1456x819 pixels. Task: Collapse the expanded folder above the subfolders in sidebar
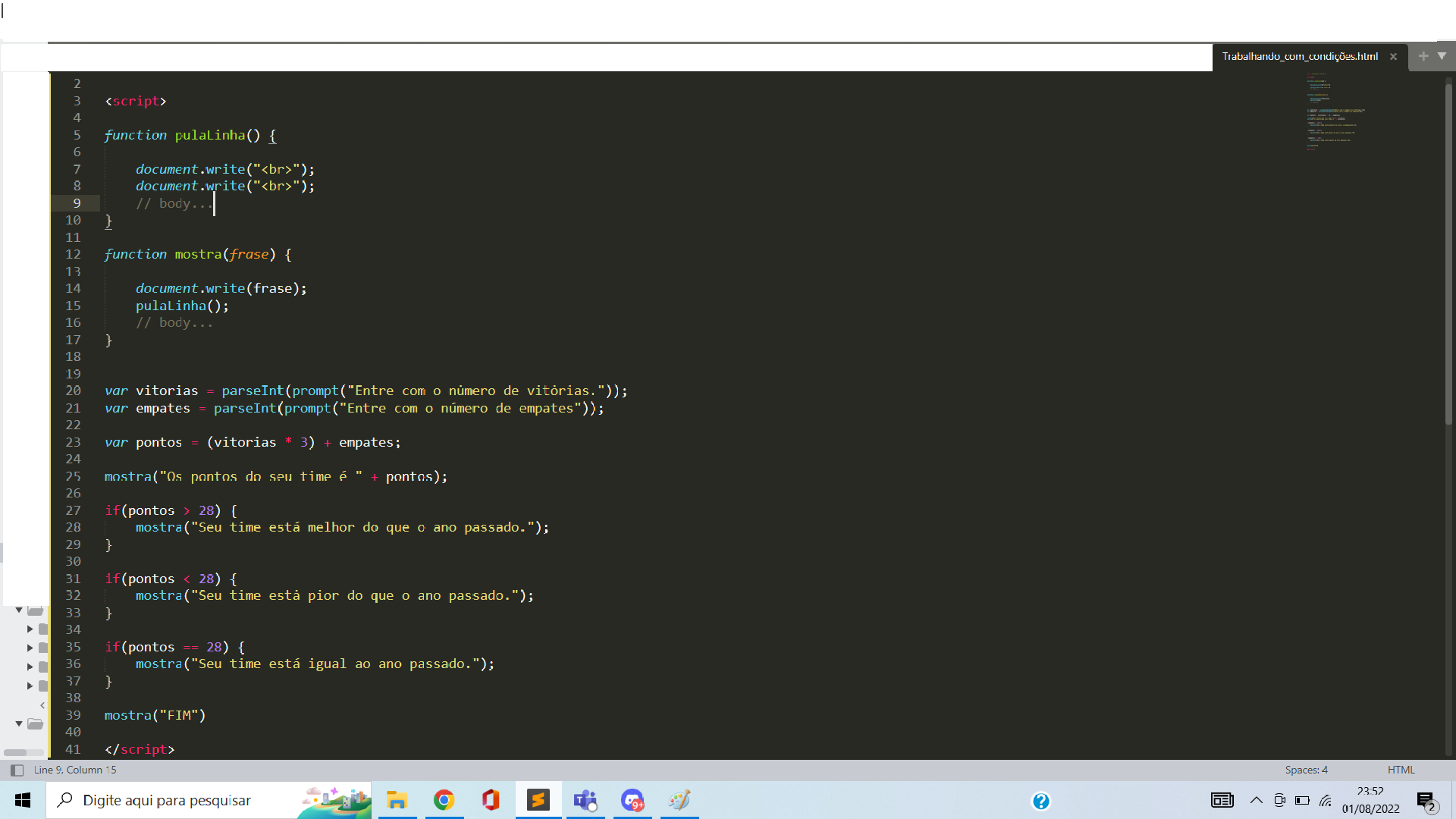(19, 610)
